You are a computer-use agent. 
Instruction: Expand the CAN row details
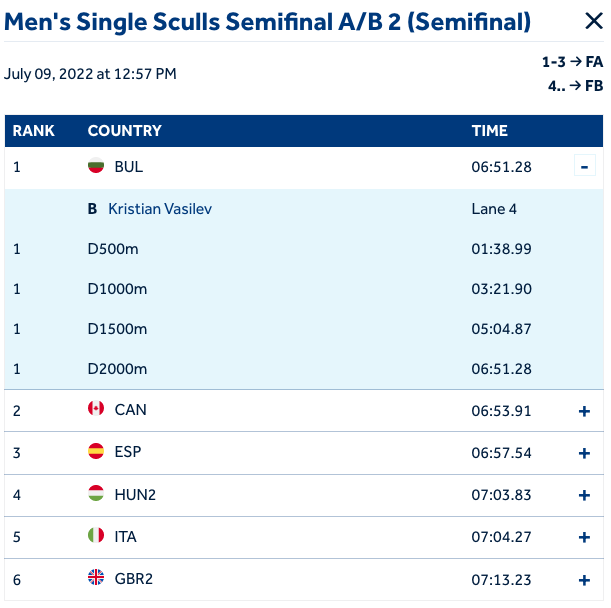click(x=585, y=410)
